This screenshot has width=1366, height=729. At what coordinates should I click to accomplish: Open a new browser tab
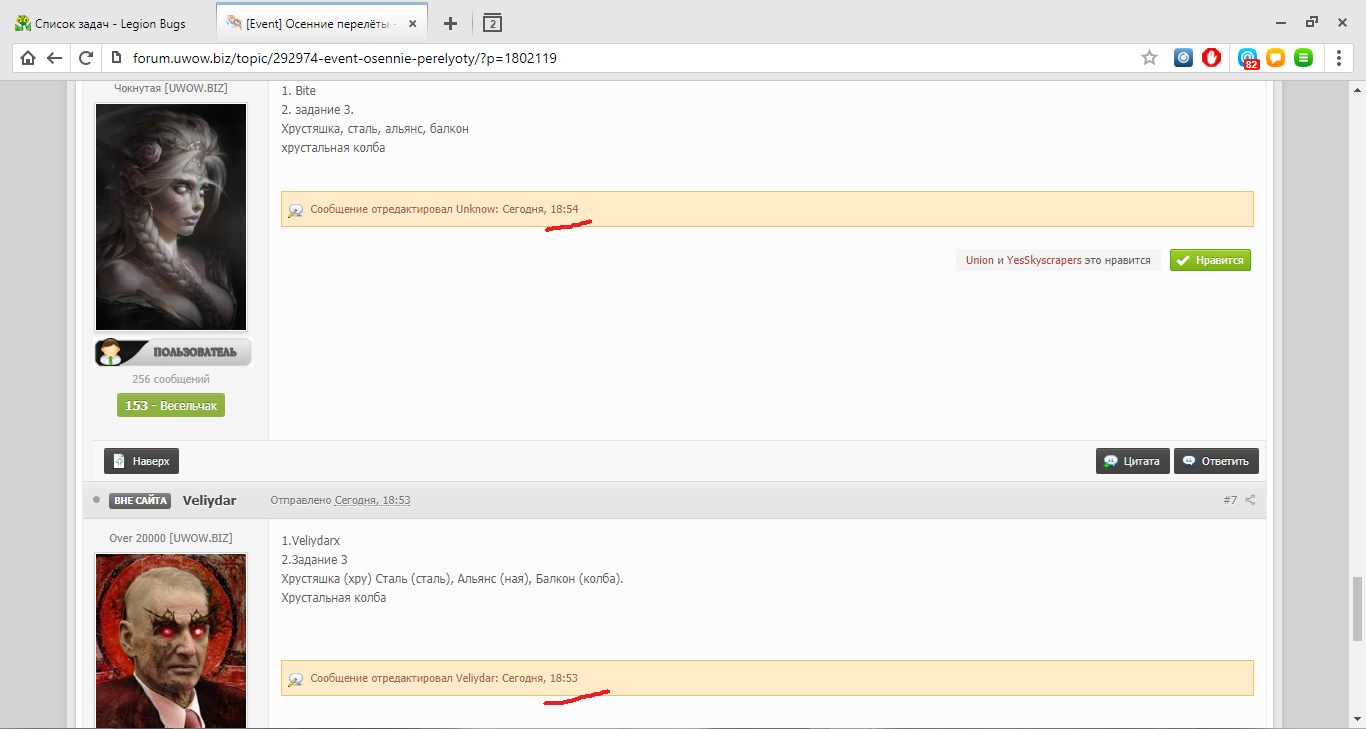pos(450,23)
